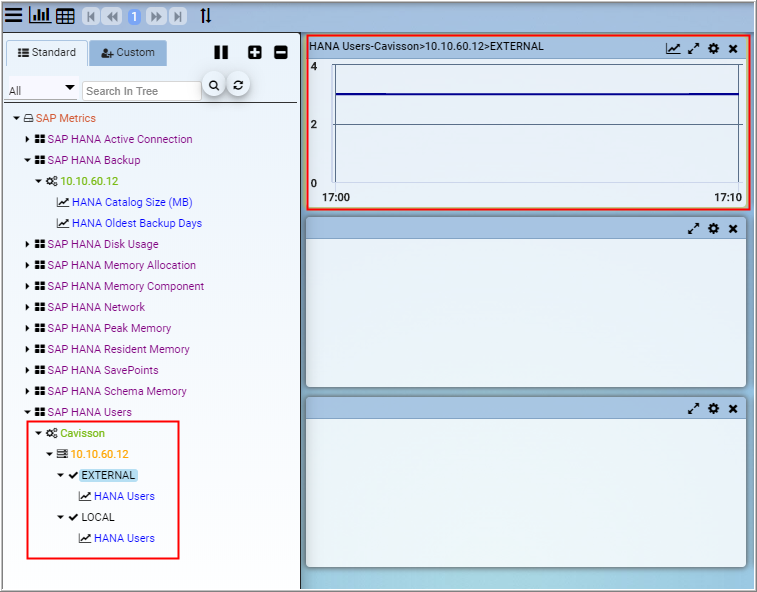This screenshot has width=757, height=592.
Task: Open HANA Catalog Size (MB) graph
Action: click(132, 202)
